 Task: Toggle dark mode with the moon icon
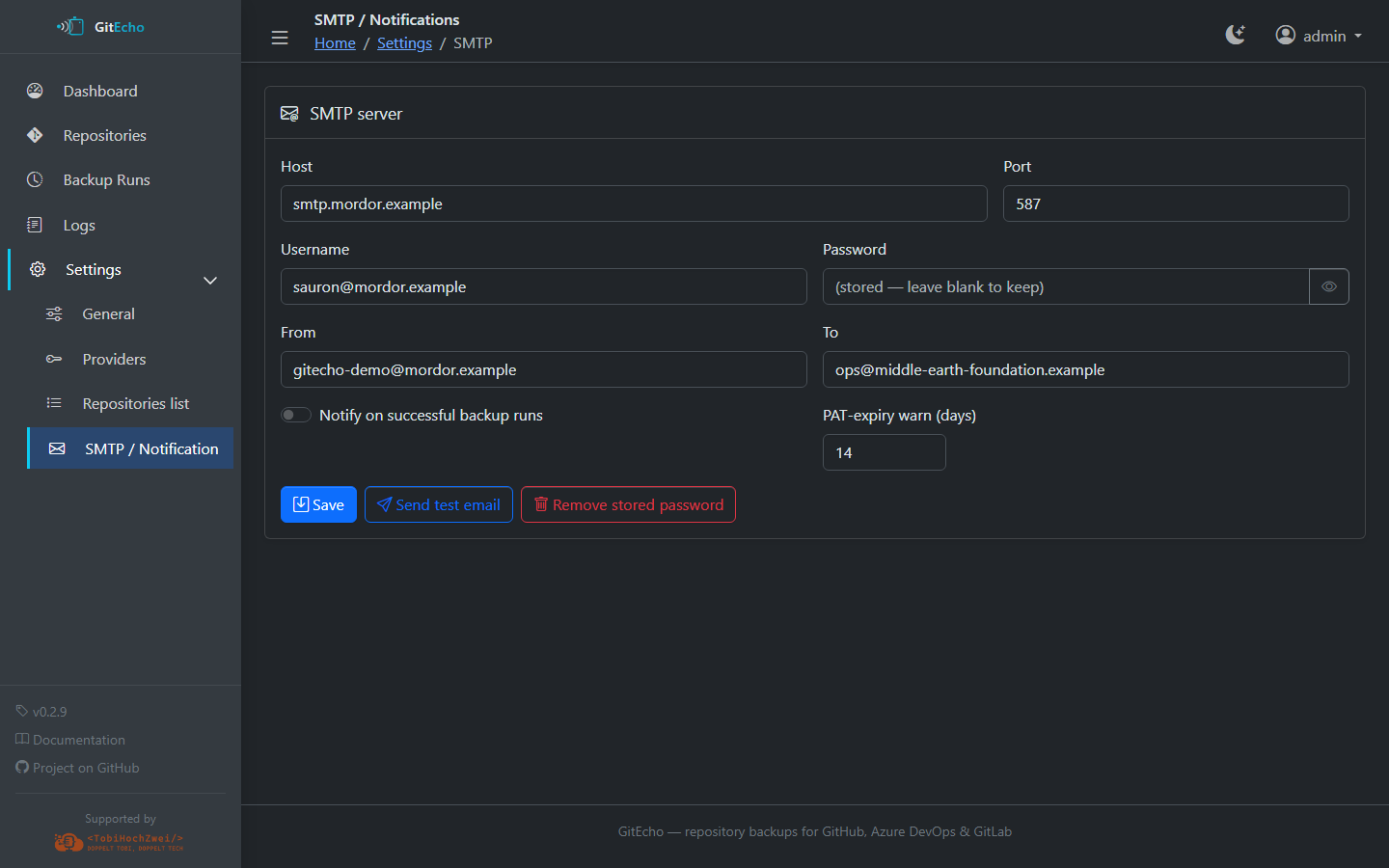coord(1235,36)
